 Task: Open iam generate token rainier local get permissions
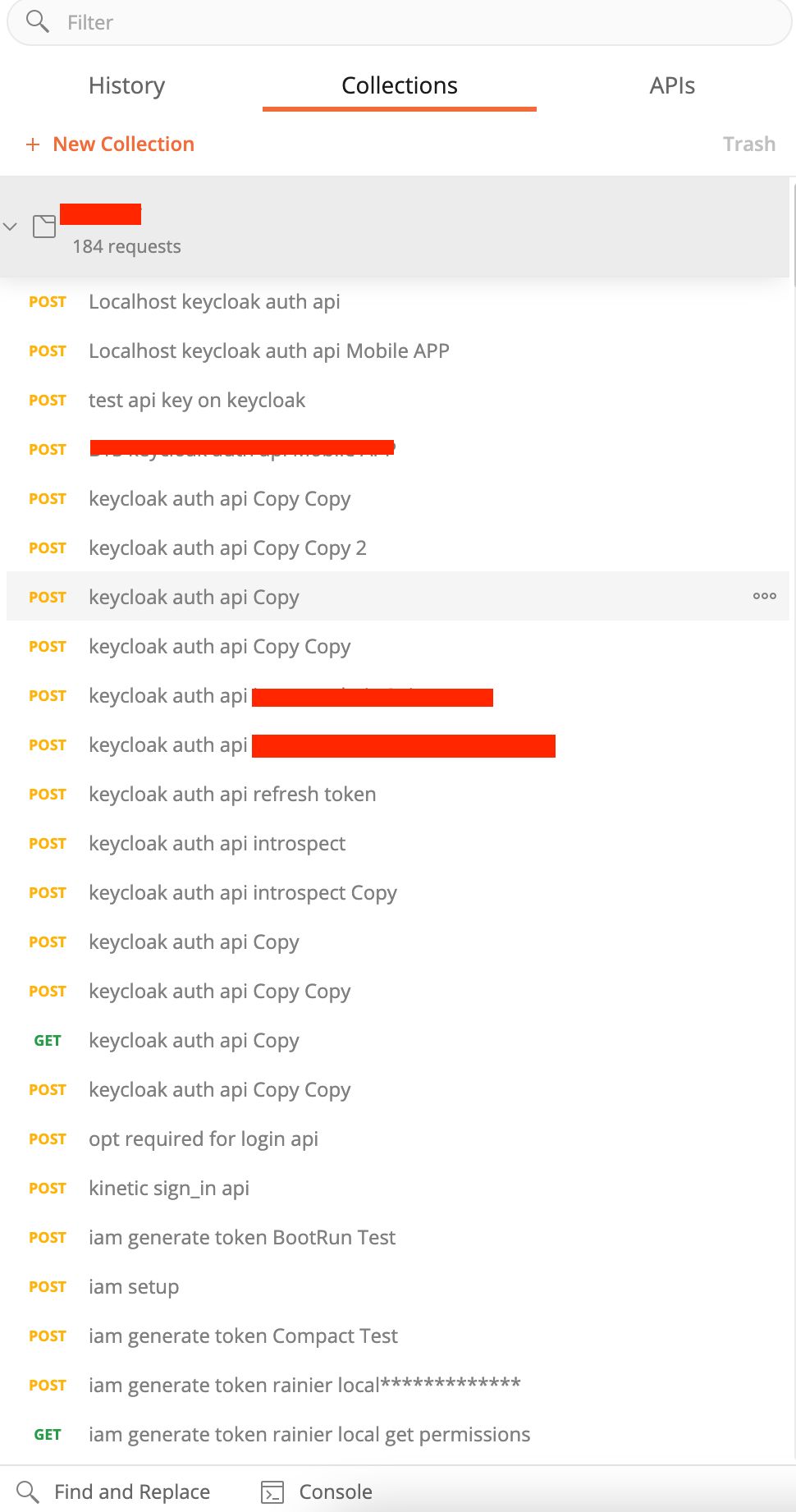(309, 1435)
